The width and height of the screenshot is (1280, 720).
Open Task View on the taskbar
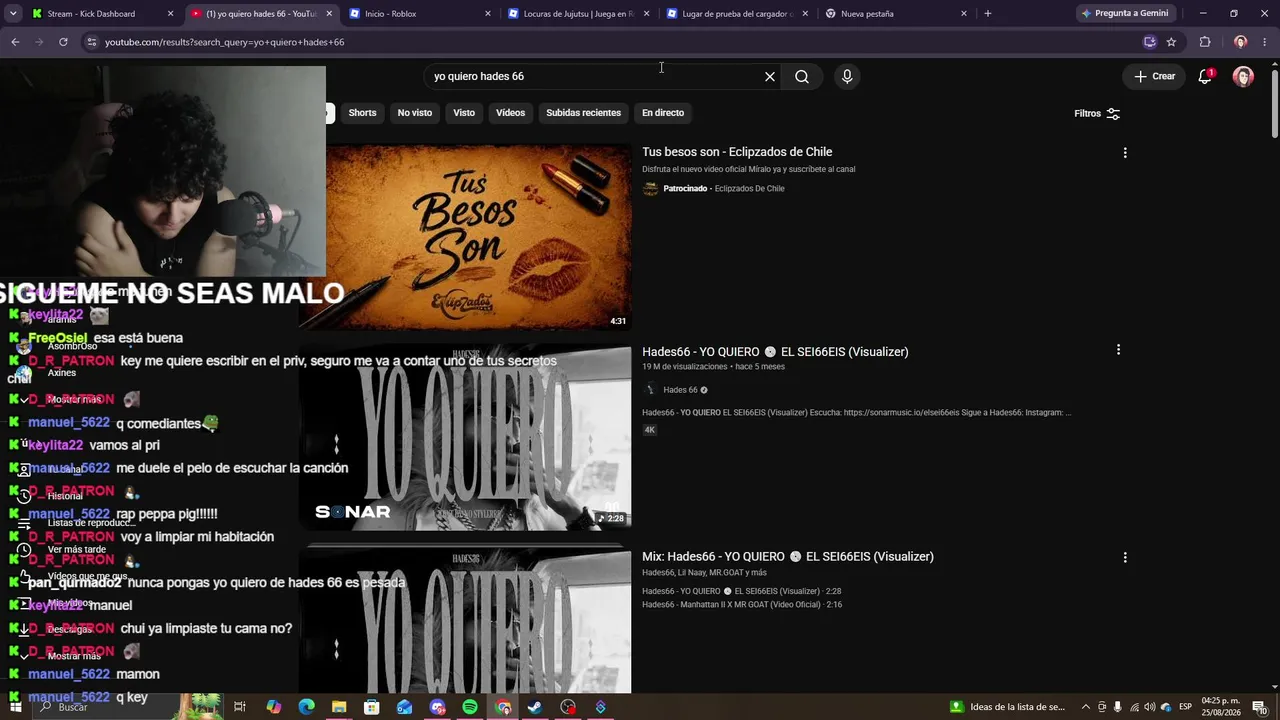click(x=240, y=707)
